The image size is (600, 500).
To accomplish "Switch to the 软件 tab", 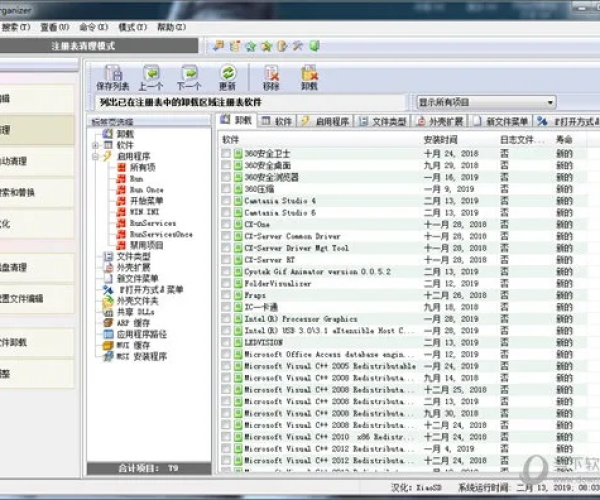I will tap(277, 121).
